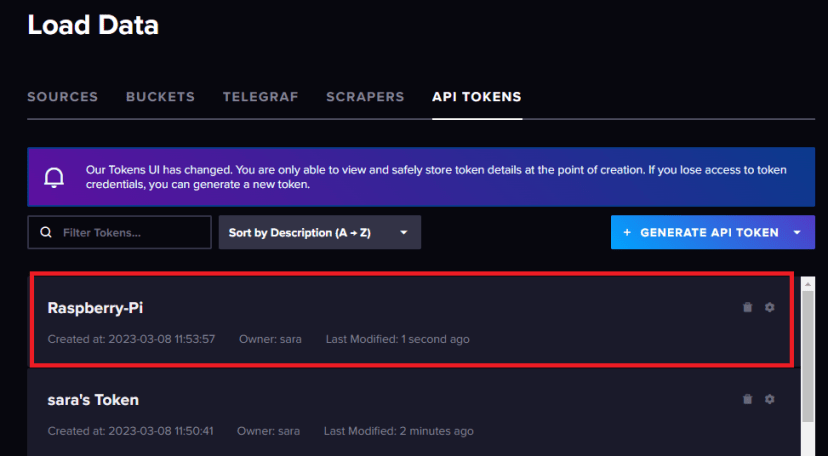828x456 pixels.
Task: Select the Scrapers tab
Action: [365, 97]
